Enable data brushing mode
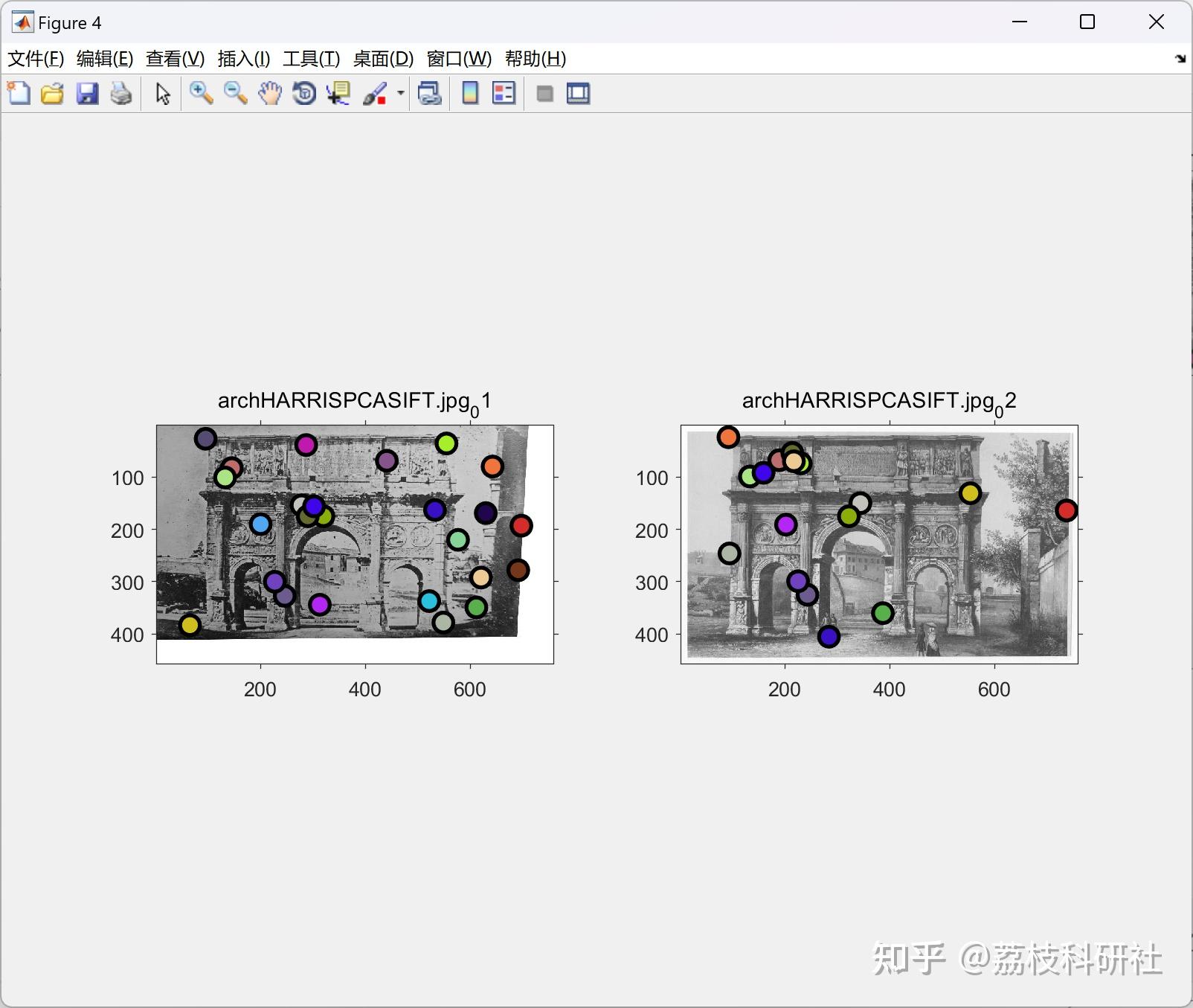 [376, 93]
